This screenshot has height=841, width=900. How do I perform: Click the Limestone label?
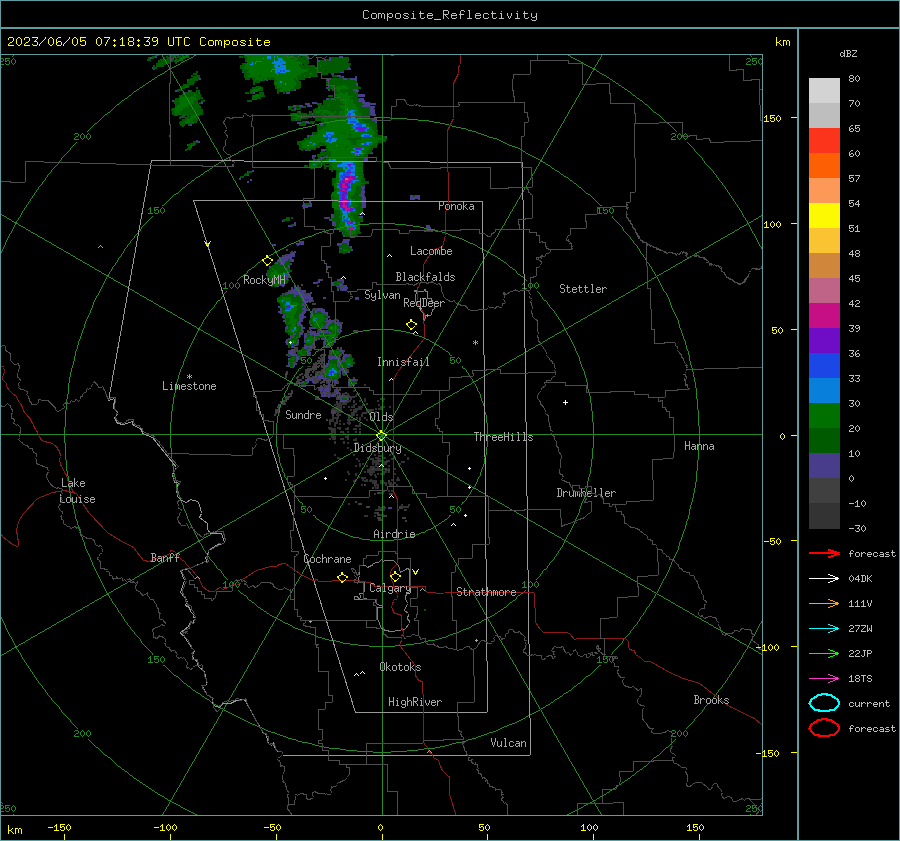pyautogui.click(x=189, y=386)
